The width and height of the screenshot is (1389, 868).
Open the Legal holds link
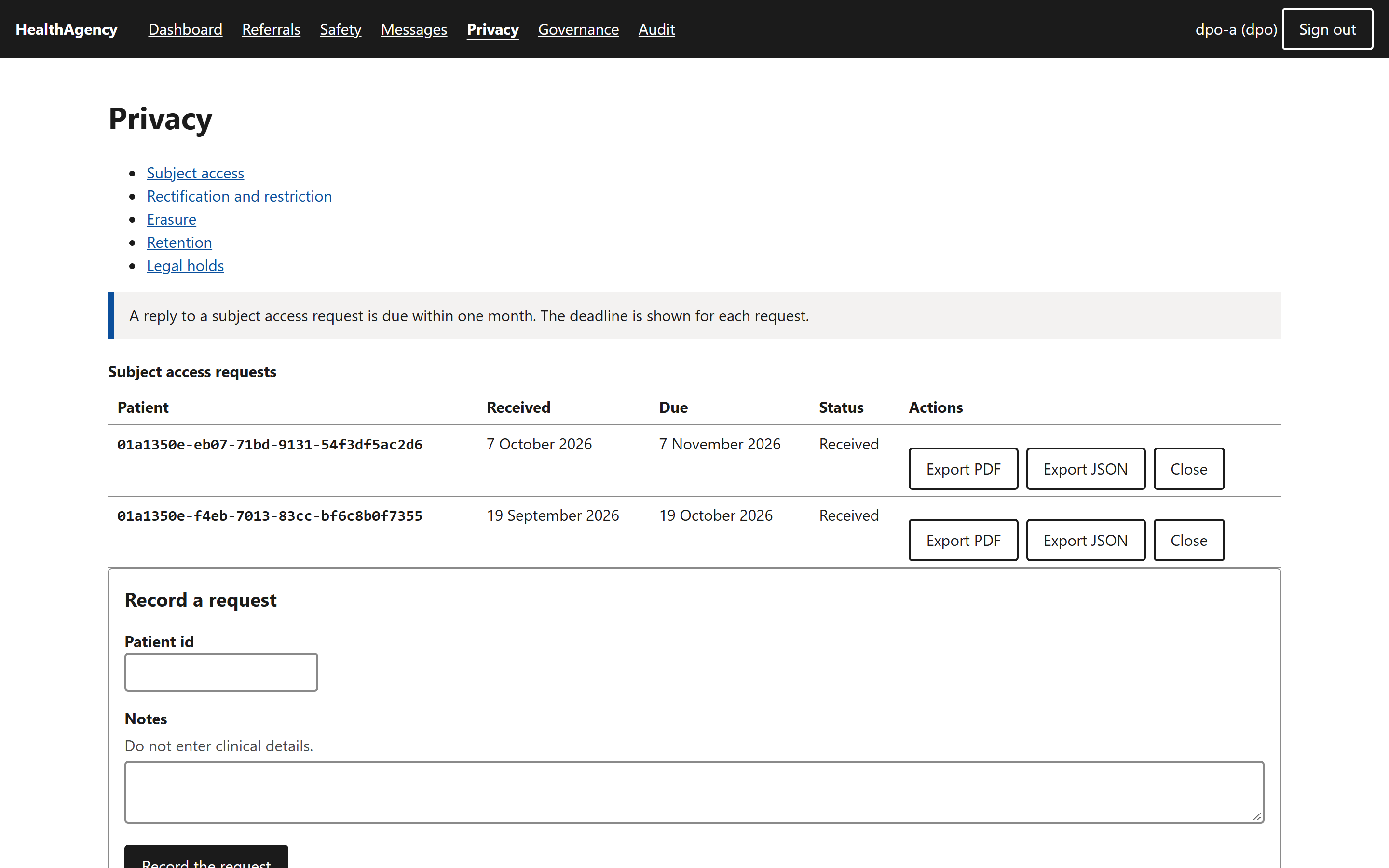[x=185, y=265]
